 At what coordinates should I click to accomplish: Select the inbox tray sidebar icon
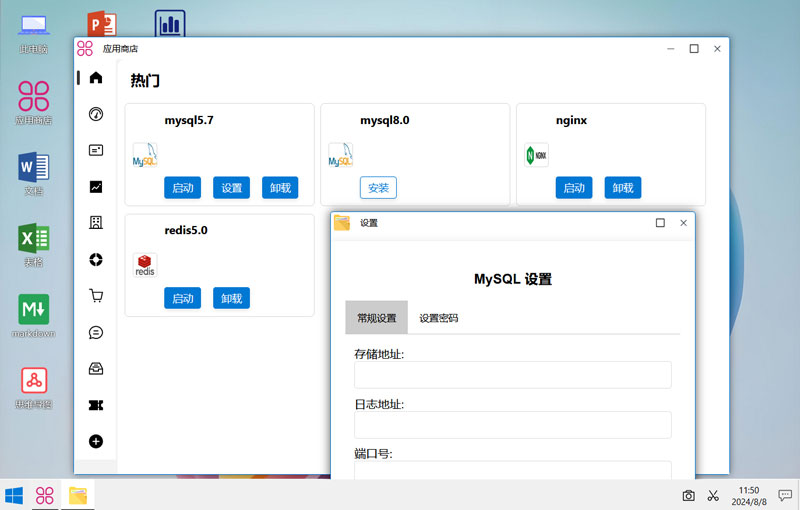tap(96, 369)
